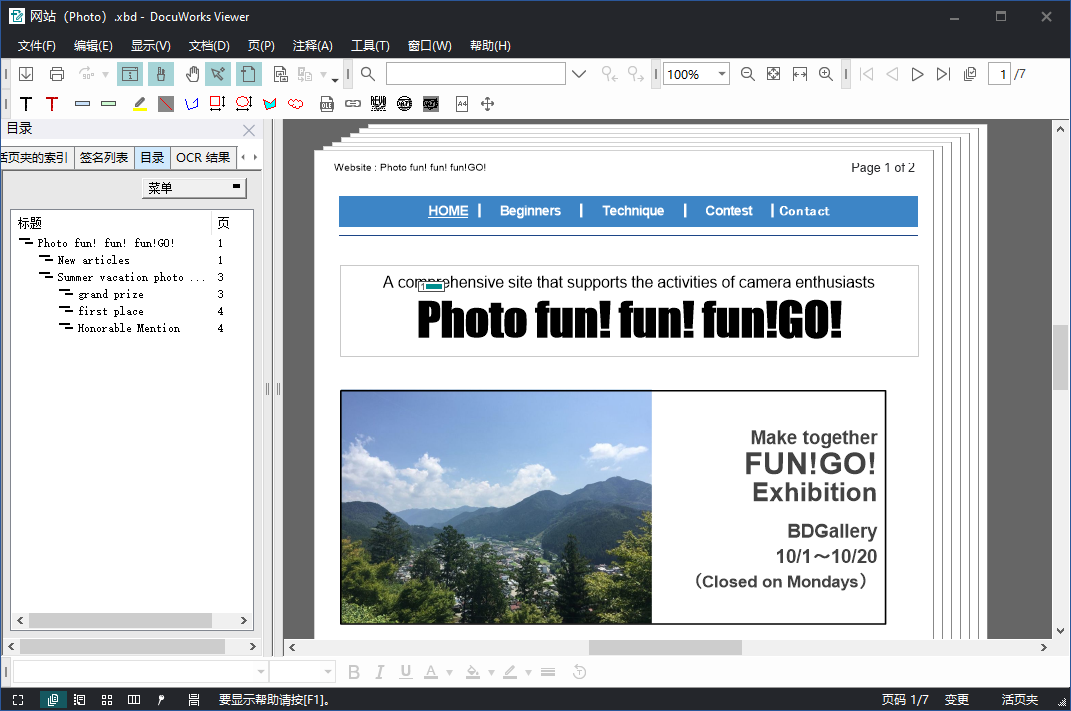Screen dimensions: 1071x711
Task: Click the page number input field
Action: click(999, 74)
